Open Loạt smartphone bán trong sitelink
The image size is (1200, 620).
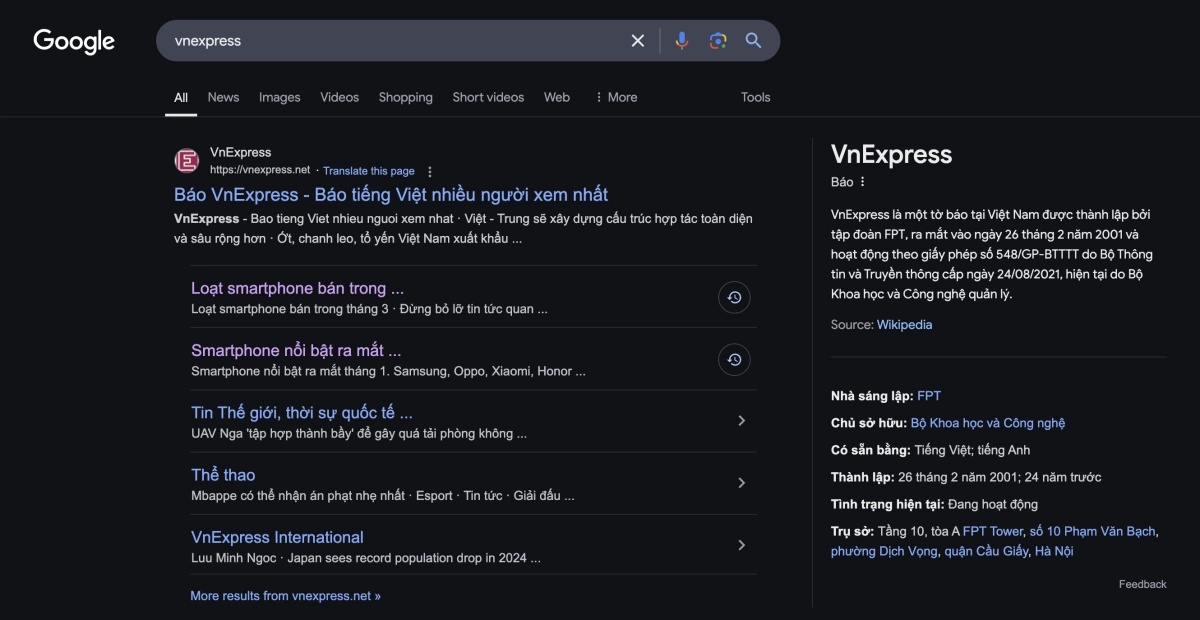pyautogui.click(x=298, y=288)
